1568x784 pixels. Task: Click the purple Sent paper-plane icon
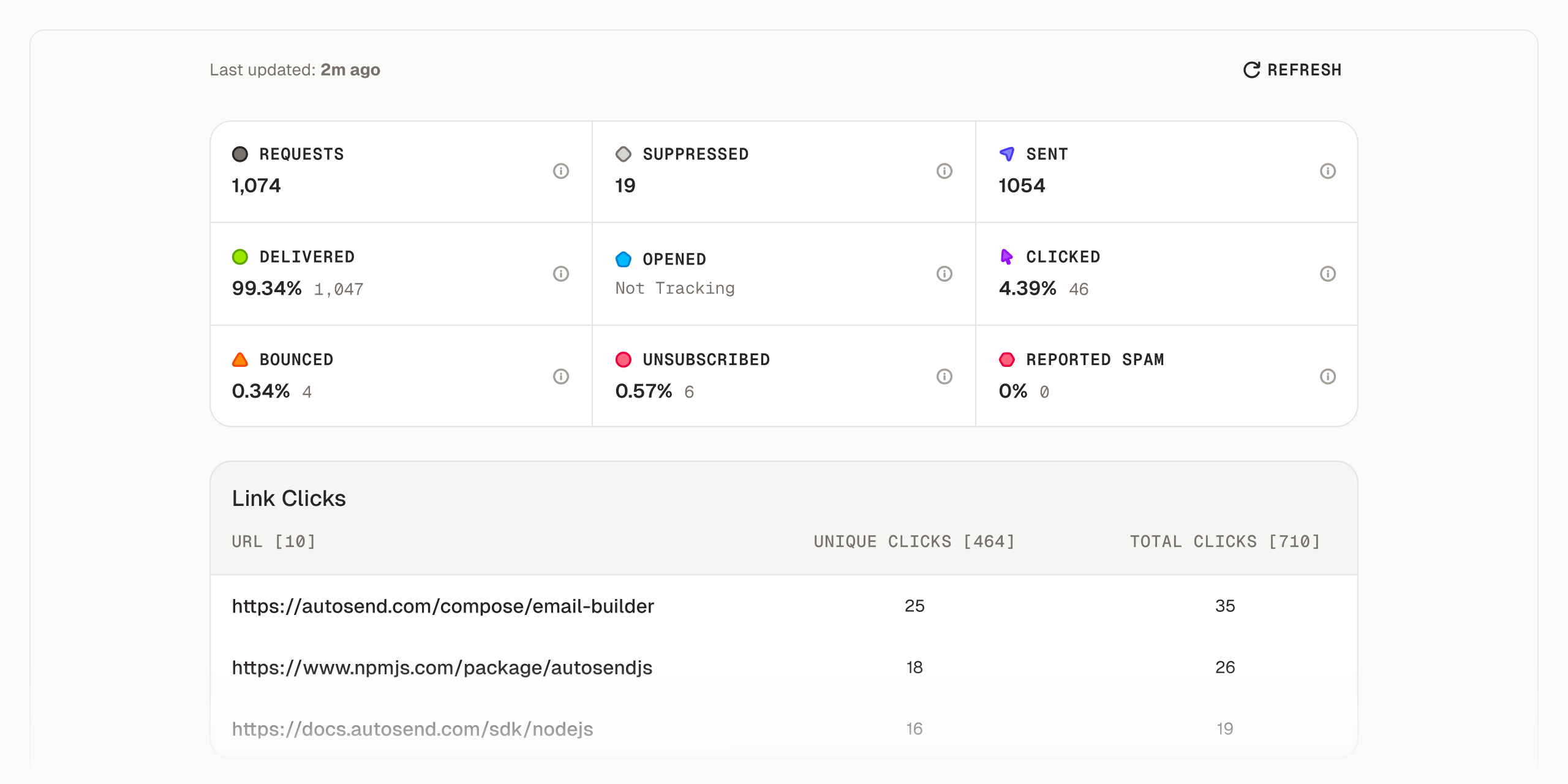pyautogui.click(x=1006, y=154)
